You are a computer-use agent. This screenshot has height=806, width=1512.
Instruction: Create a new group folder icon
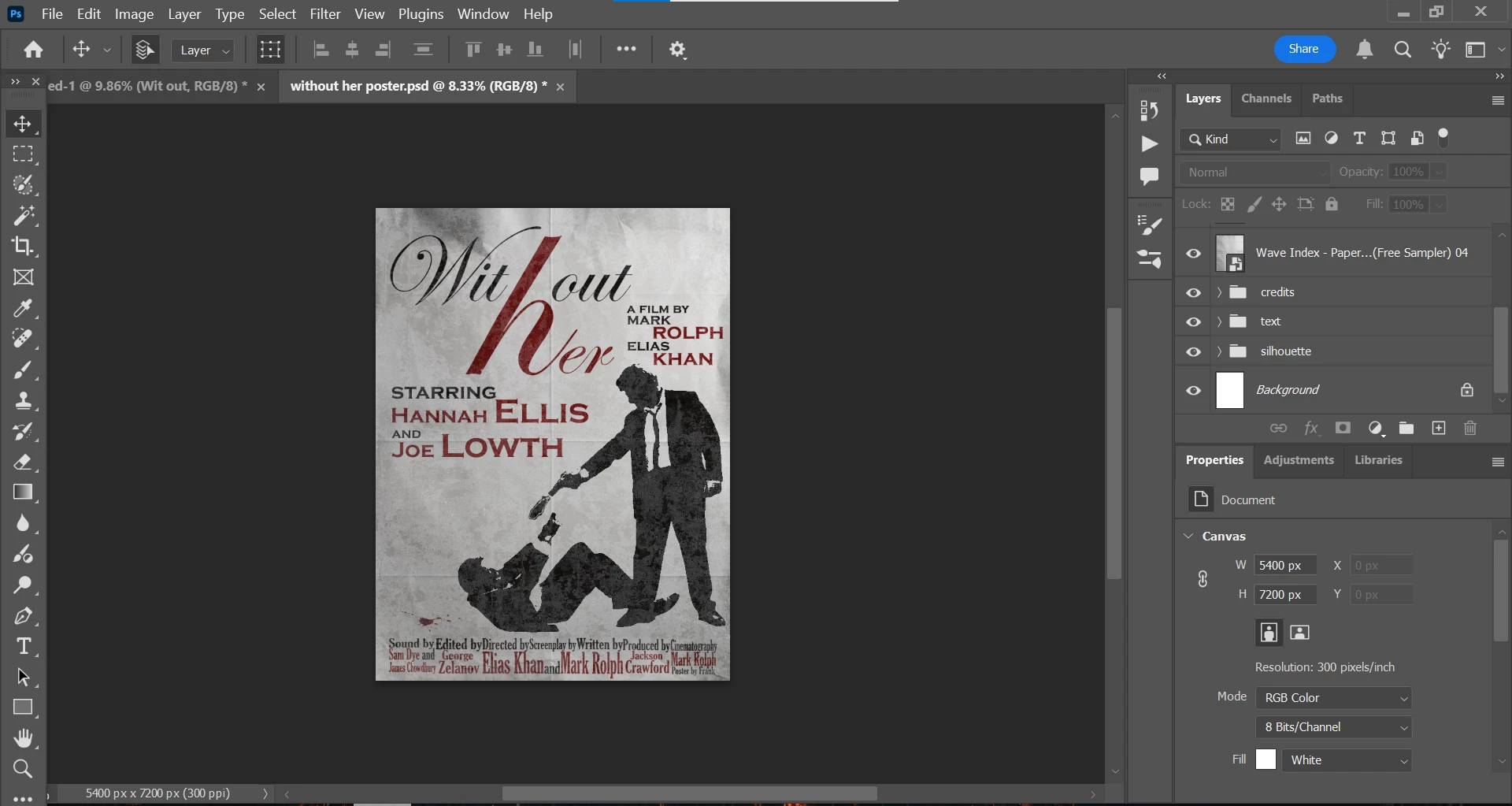1406,429
